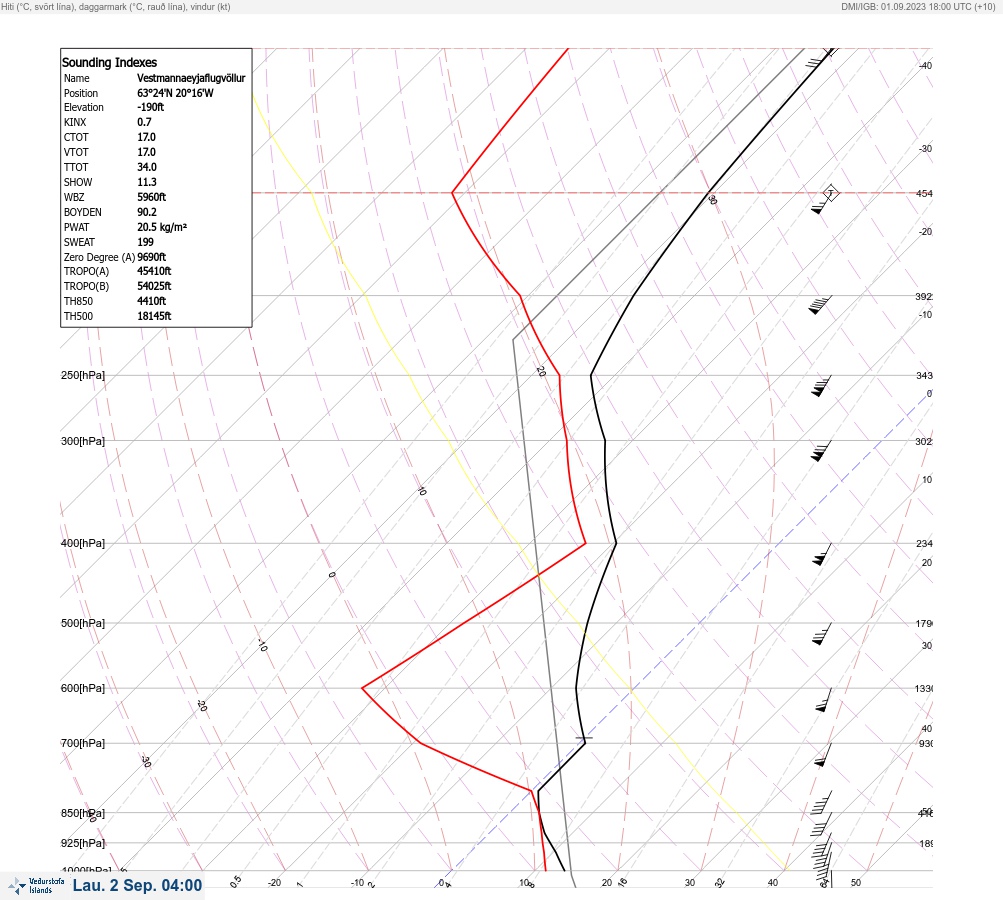Click the TH500 value 18145ft
Image resolution: width=1003 pixels, height=900 pixels.
[x=154, y=316]
